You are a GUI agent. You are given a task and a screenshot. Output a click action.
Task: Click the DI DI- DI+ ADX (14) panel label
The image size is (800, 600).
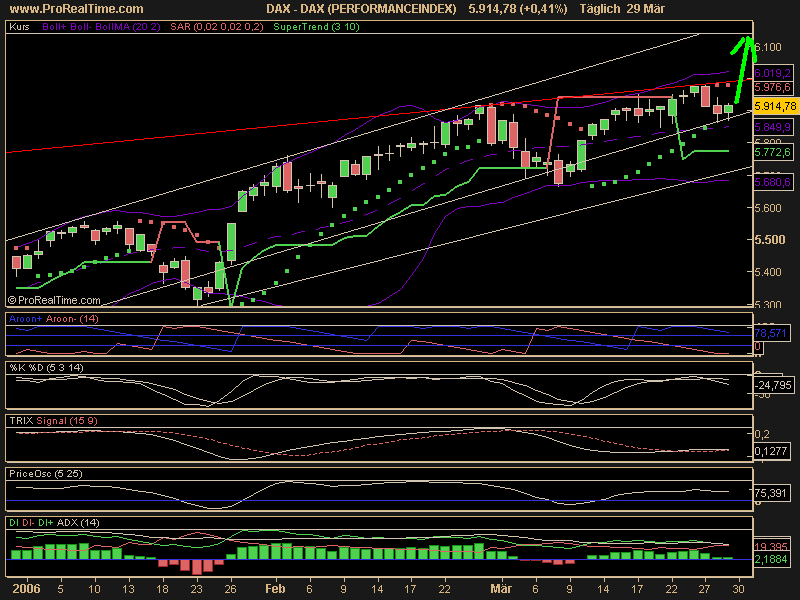[x=54, y=523]
